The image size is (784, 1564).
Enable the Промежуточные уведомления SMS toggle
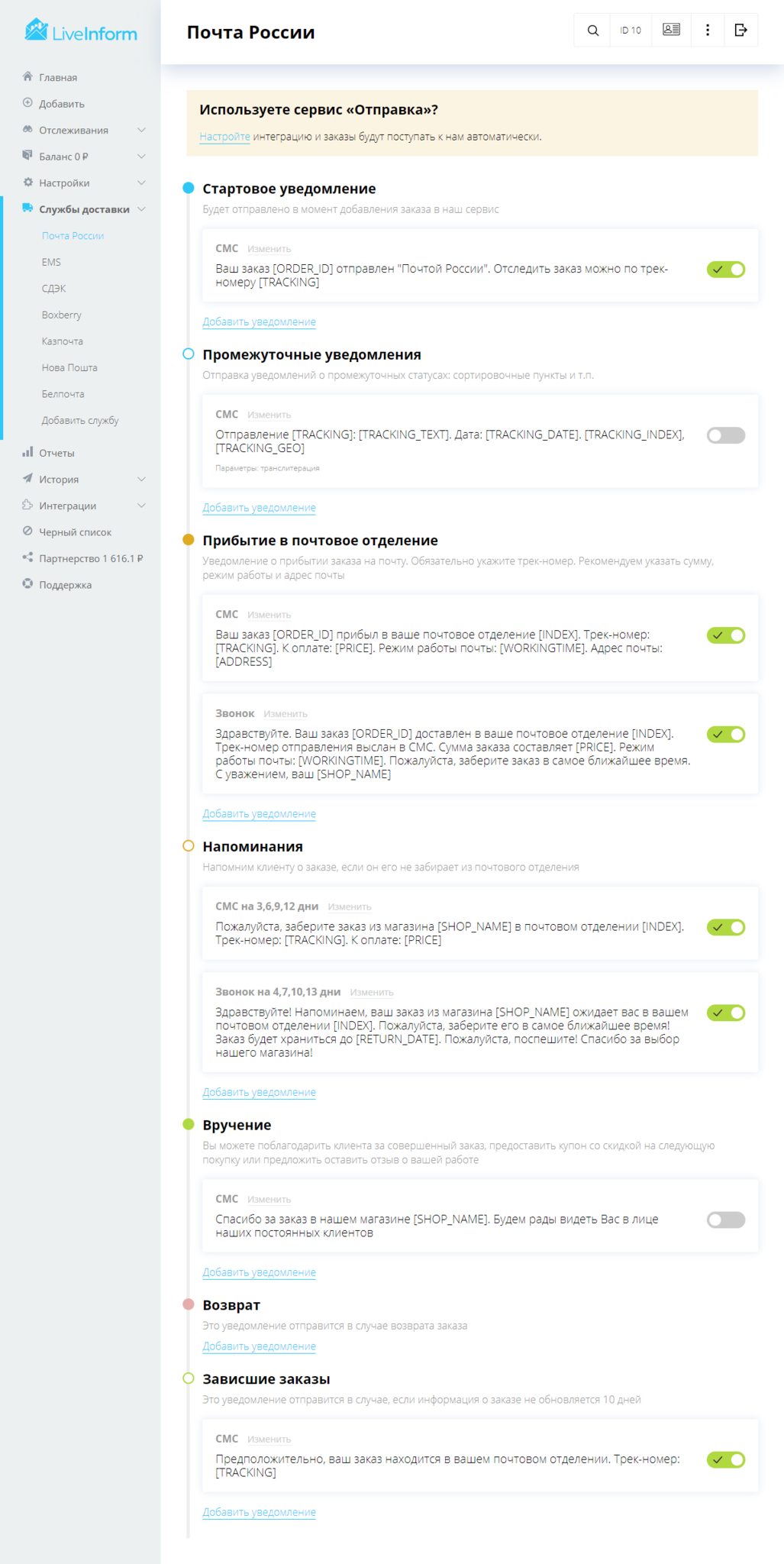(x=726, y=435)
